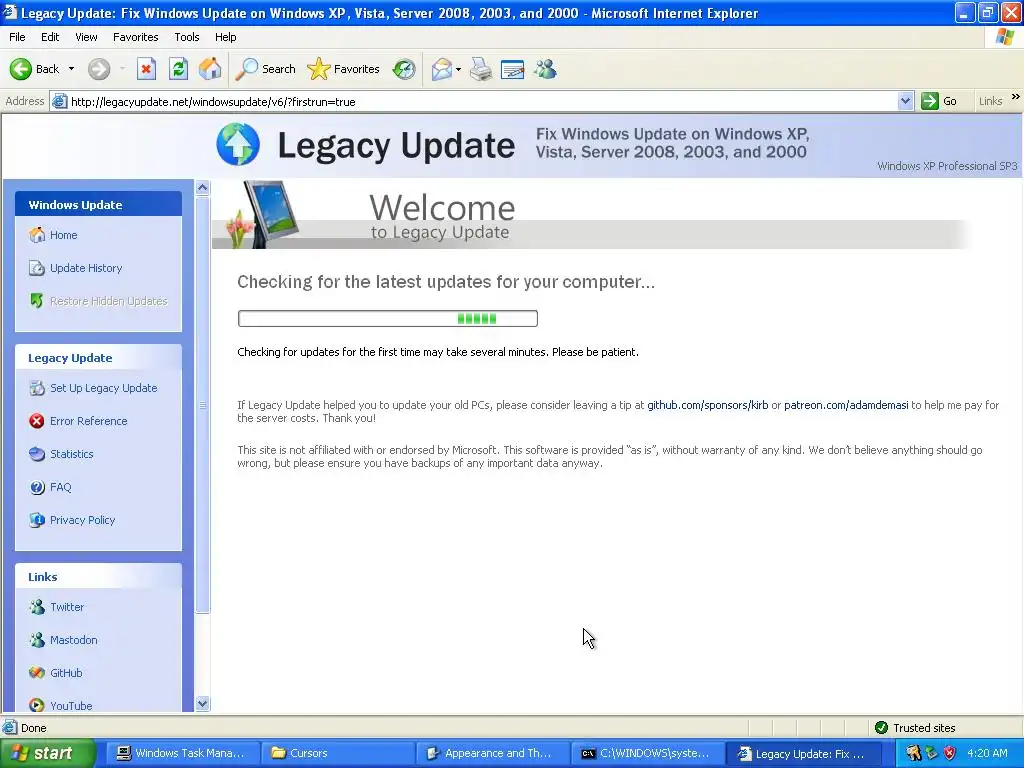Click the FAQ question mark icon
This screenshot has width=1024, height=768.
tap(37, 487)
